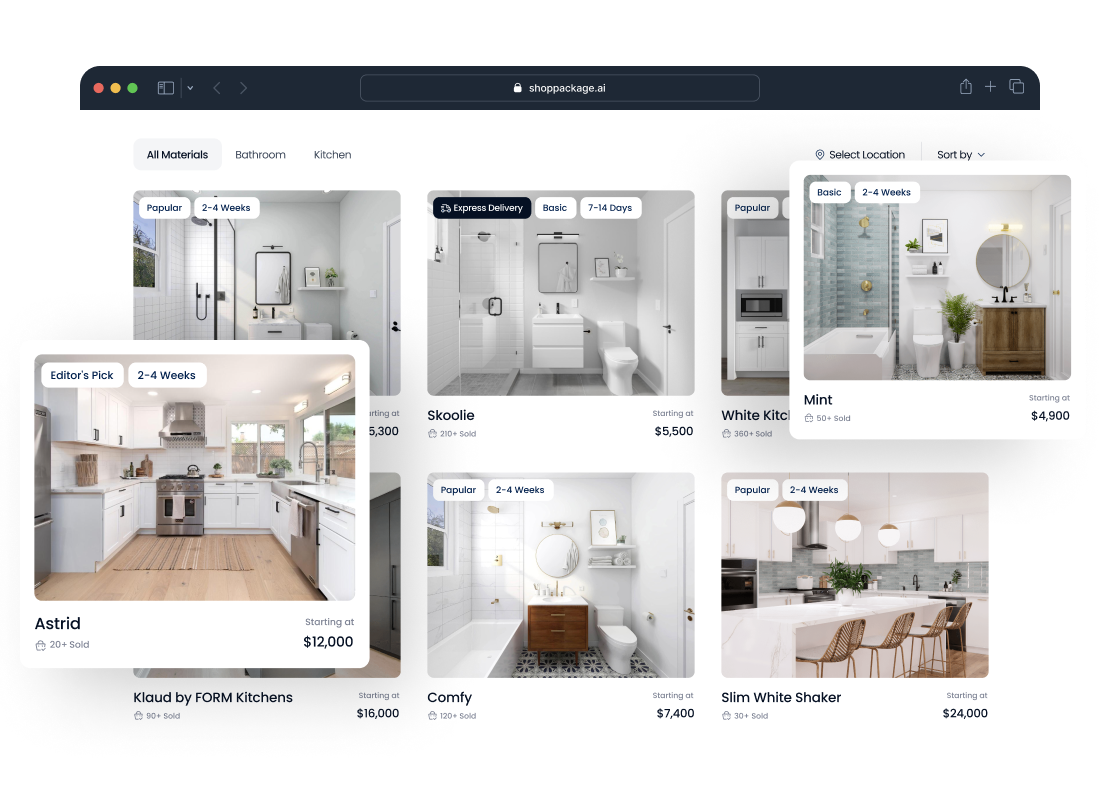Expand the Sort by dropdown
The height and width of the screenshot is (800, 1120).
(x=960, y=155)
